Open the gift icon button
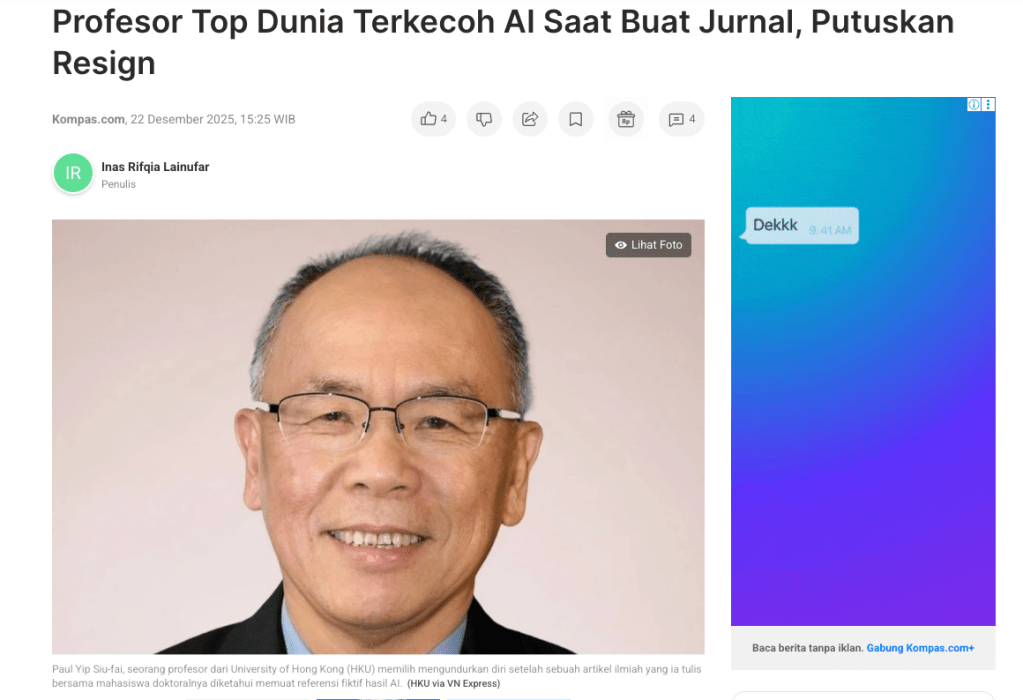Screen dimensions: 1023x700 pyautogui.click(x=626, y=119)
